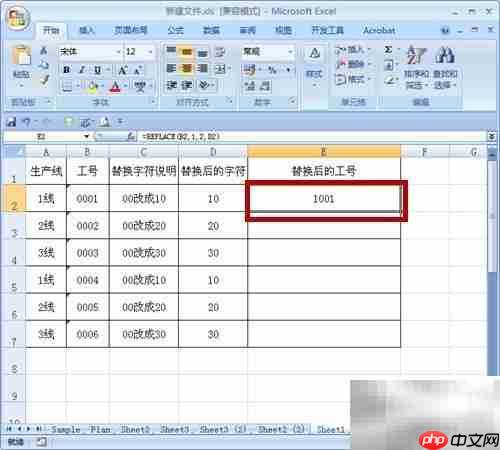Click the Undo arrow in quick access toolbar
The height and width of the screenshot is (450, 500).
click(26, 122)
